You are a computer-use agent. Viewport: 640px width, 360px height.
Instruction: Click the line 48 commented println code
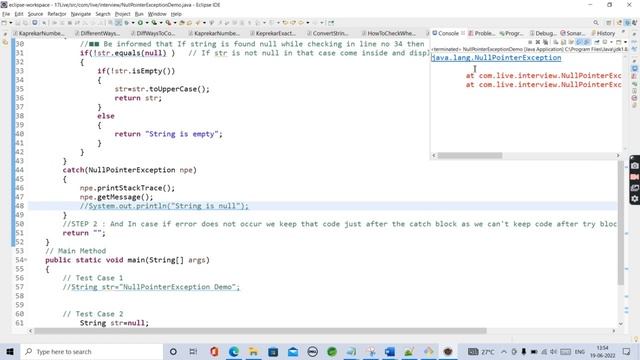[164, 206]
